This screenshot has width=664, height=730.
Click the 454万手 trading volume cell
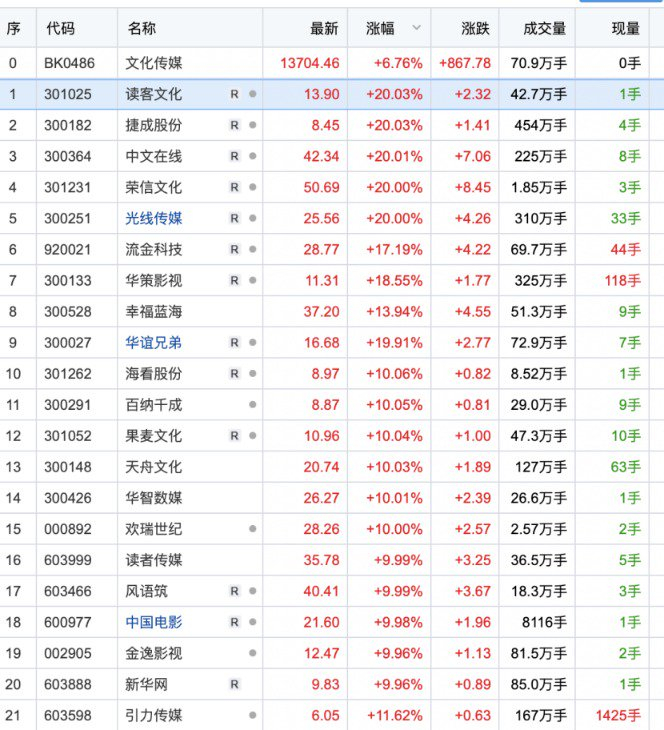[541, 125]
